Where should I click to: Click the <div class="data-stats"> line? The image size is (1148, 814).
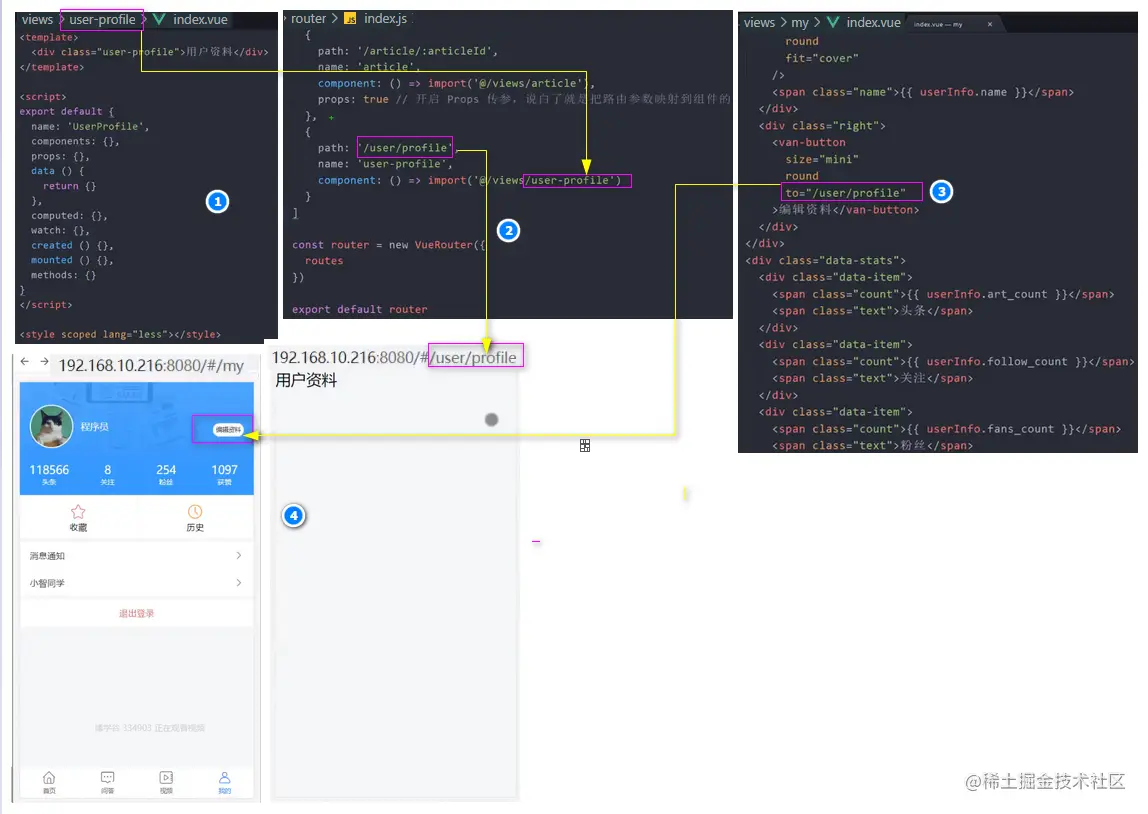coord(825,261)
